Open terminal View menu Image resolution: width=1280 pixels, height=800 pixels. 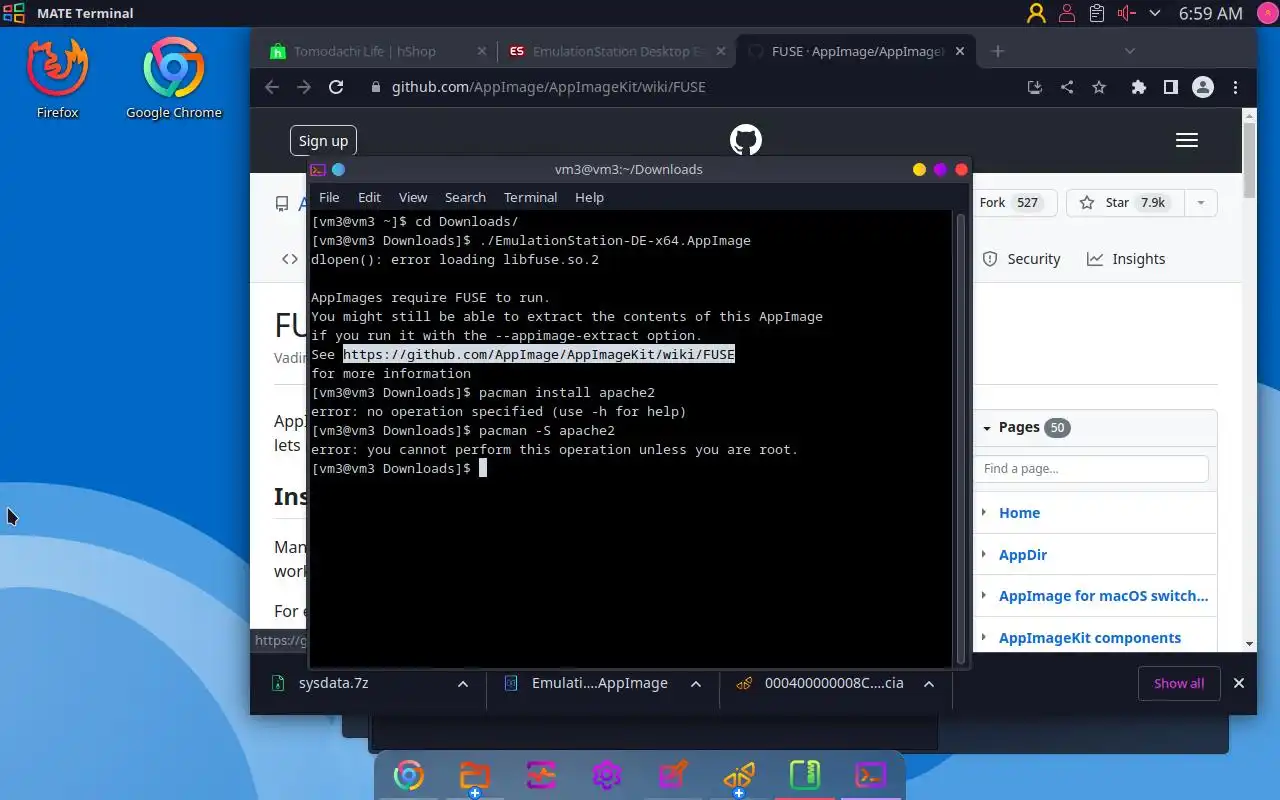click(413, 197)
